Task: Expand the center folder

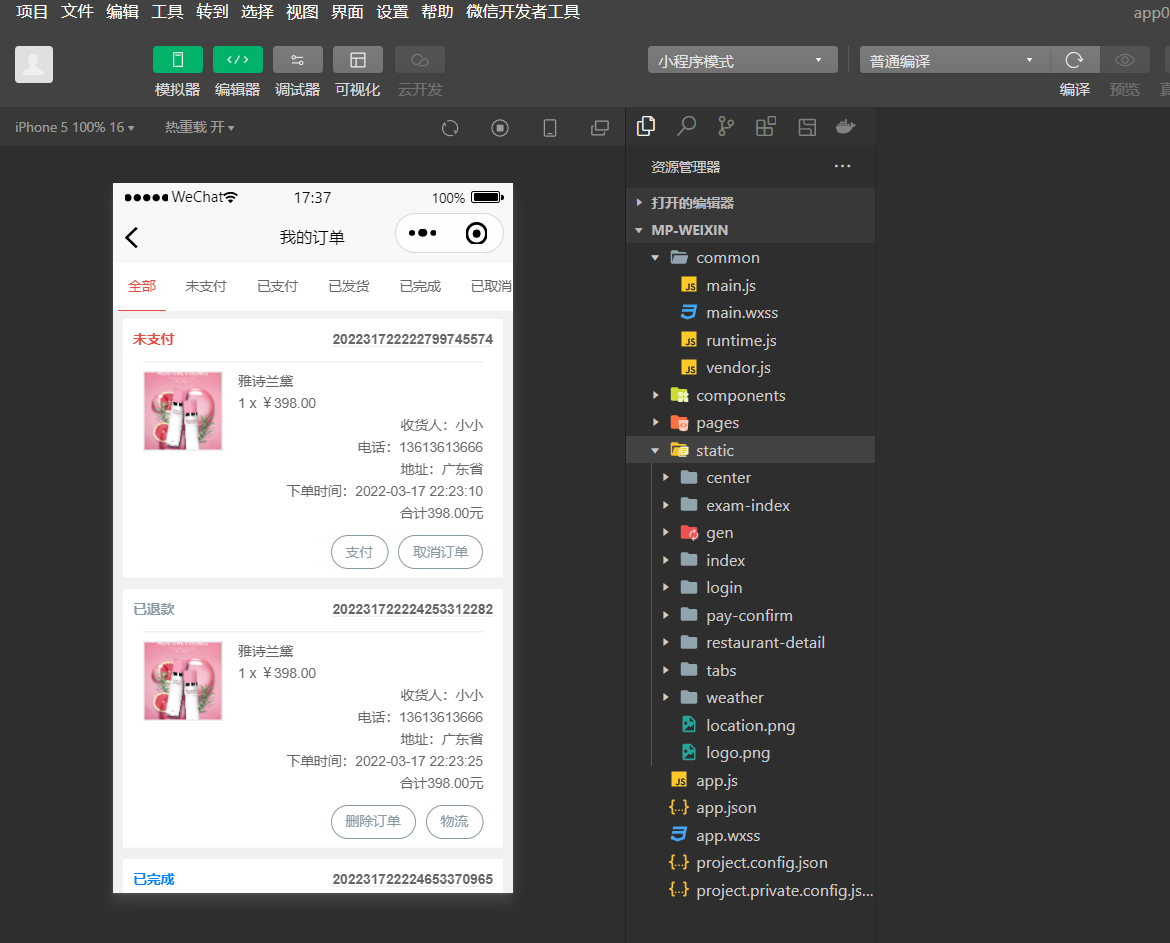Action: point(751,477)
